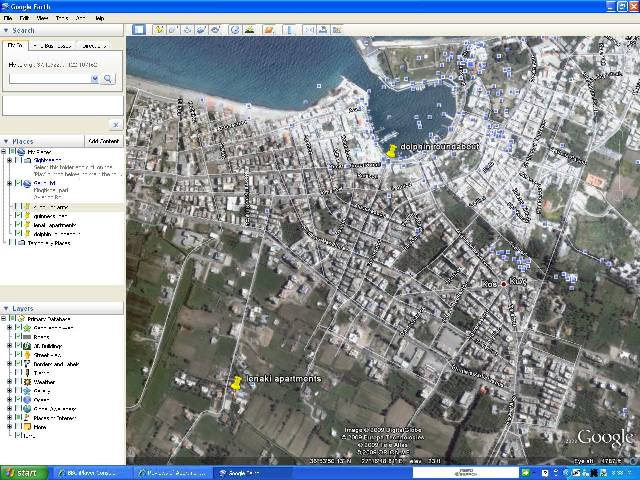
Task: Enable the Weather layer checkbox
Action: pos(18,382)
